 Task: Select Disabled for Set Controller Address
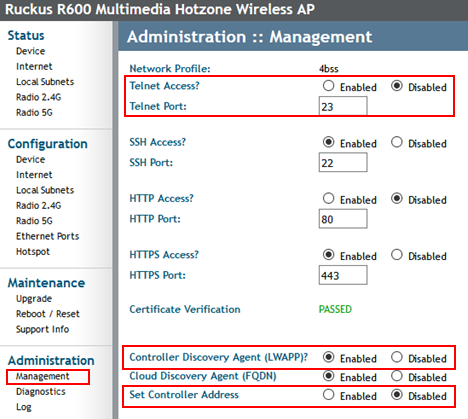pyautogui.click(x=397, y=395)
